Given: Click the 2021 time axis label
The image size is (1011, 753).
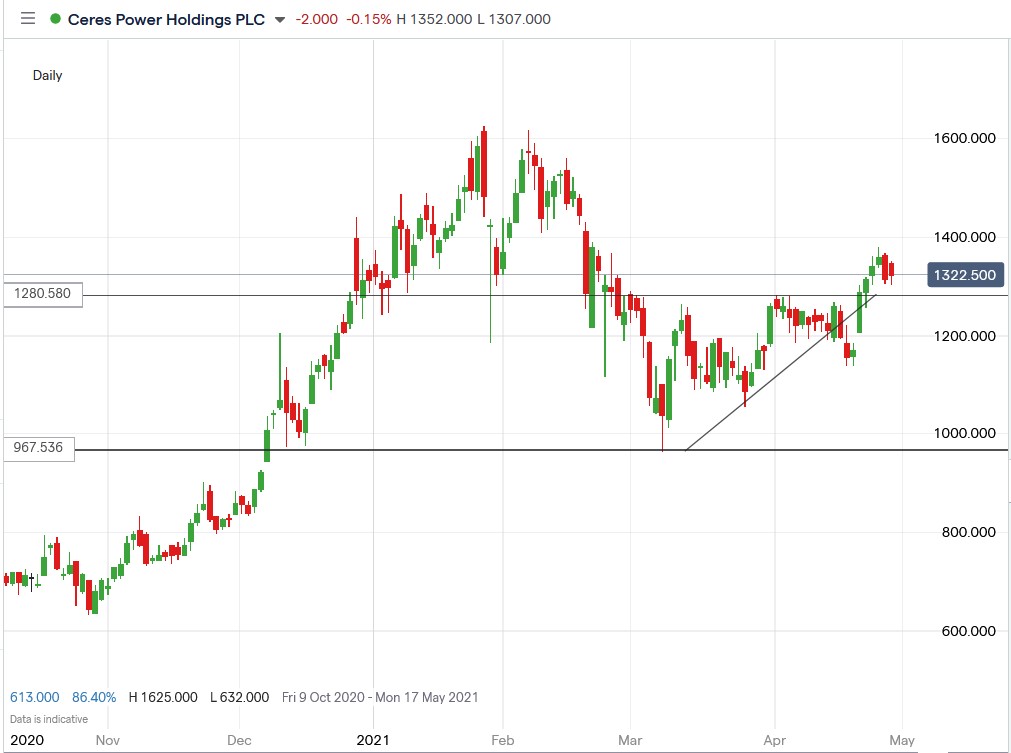Looking at the screenshot, I should coord(373,740).
